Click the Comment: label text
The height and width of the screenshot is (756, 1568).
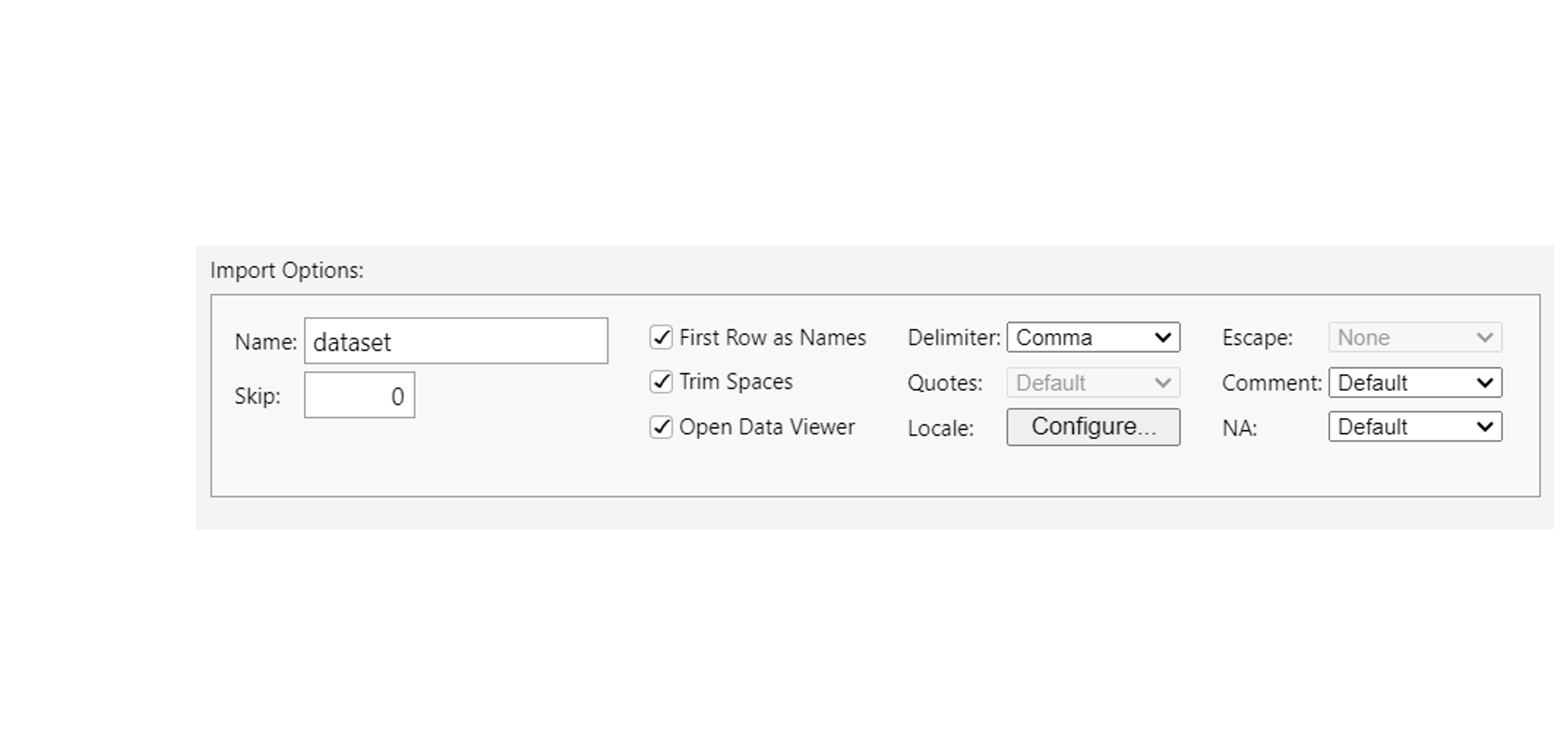point(1272,384)
